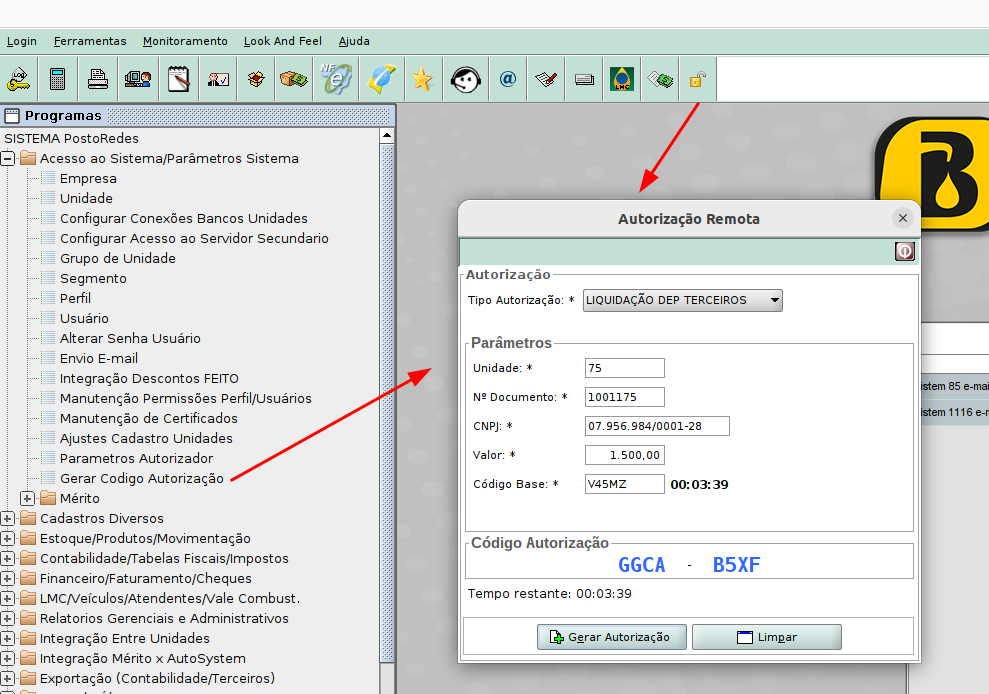Click the LMC icon in toolbar

tap(621, 79)
